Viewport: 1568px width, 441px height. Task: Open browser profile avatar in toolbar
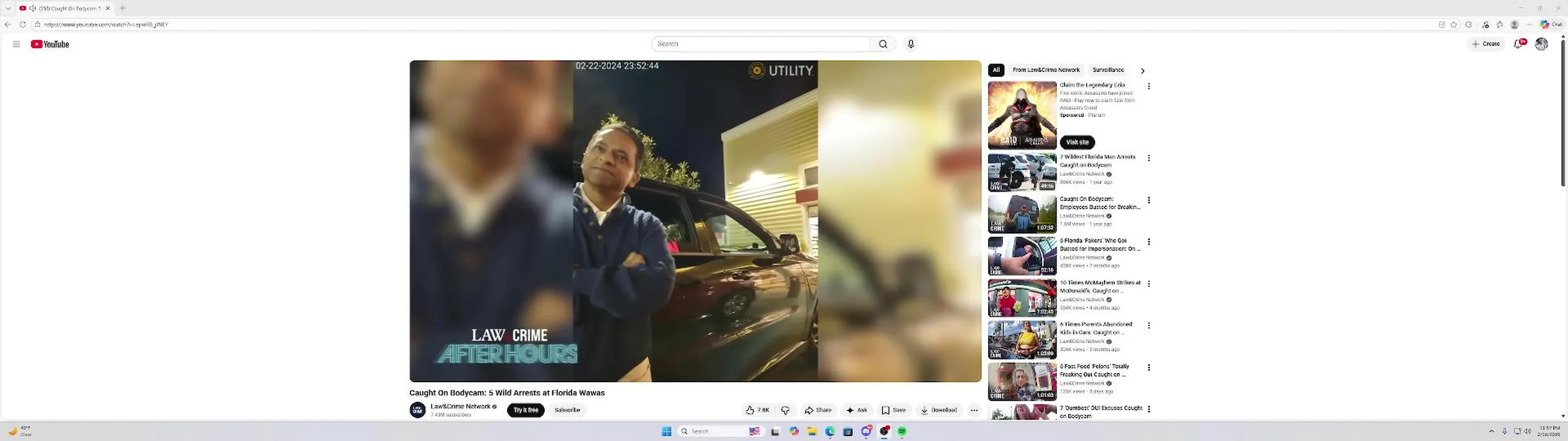point(1514,24)
